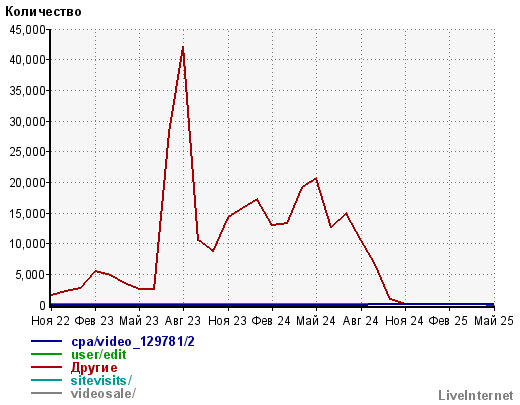Click the 45,000 y-axis label
Viewport: 520px width, 405px height.
pos(27,30)
